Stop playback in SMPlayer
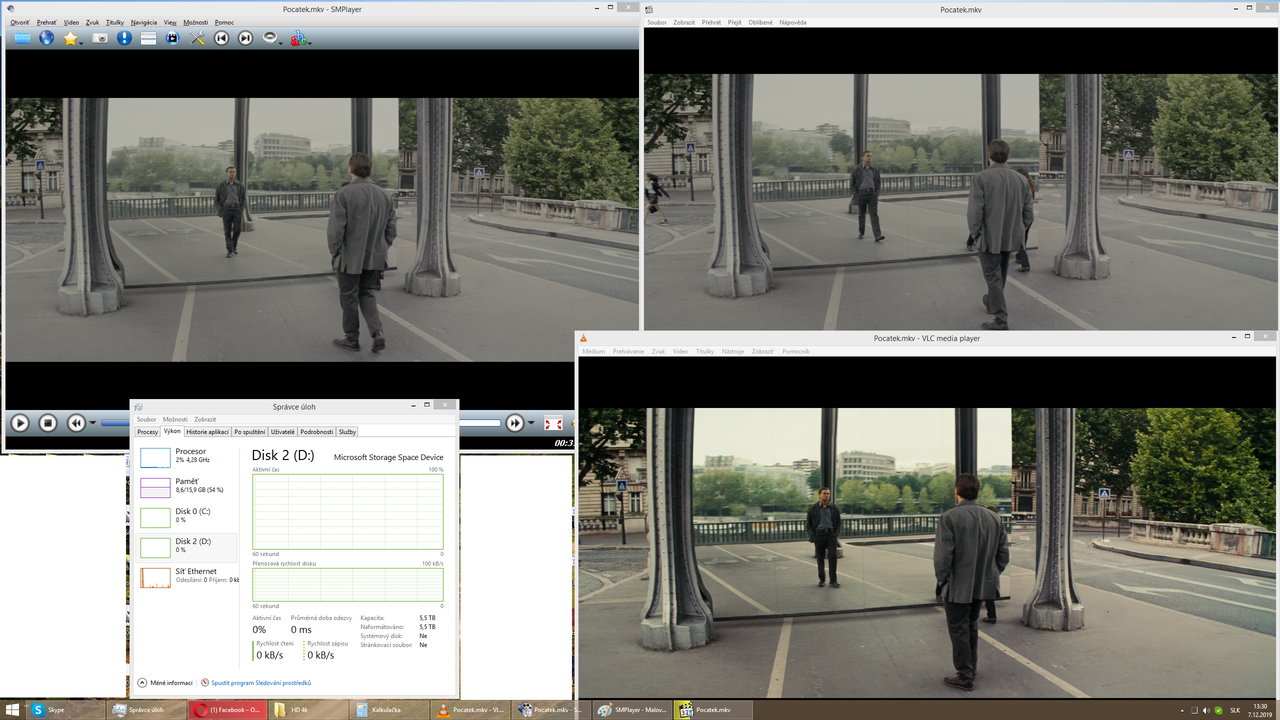 click(x=48, y=423)
